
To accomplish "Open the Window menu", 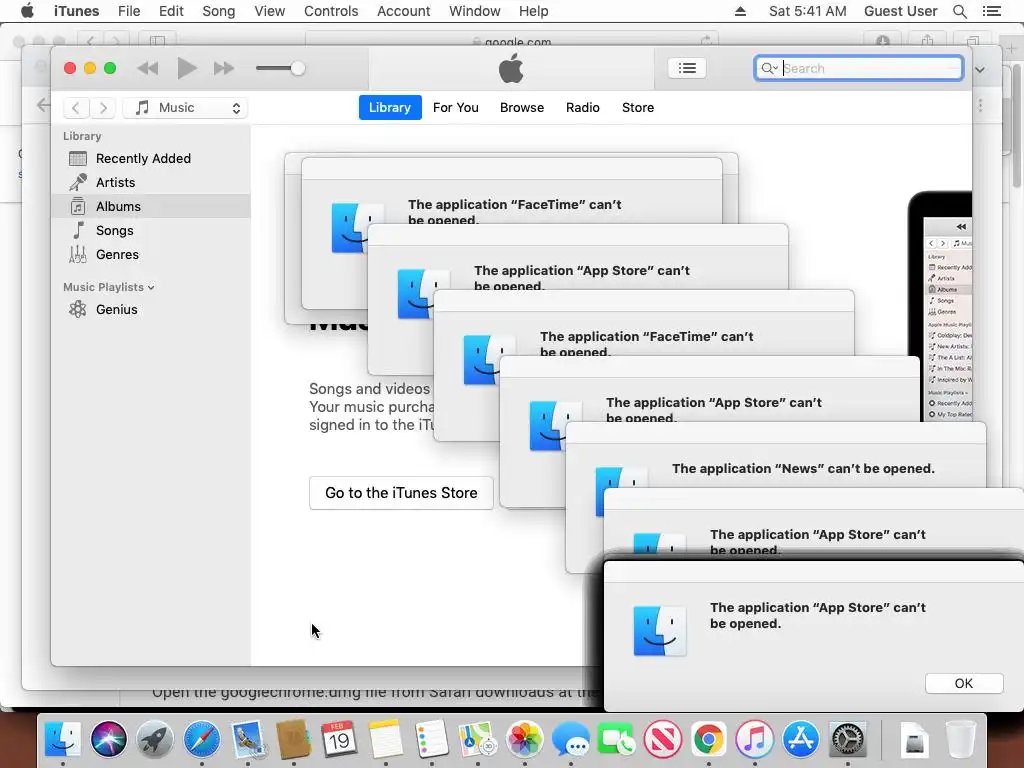I will coord(475,11).
